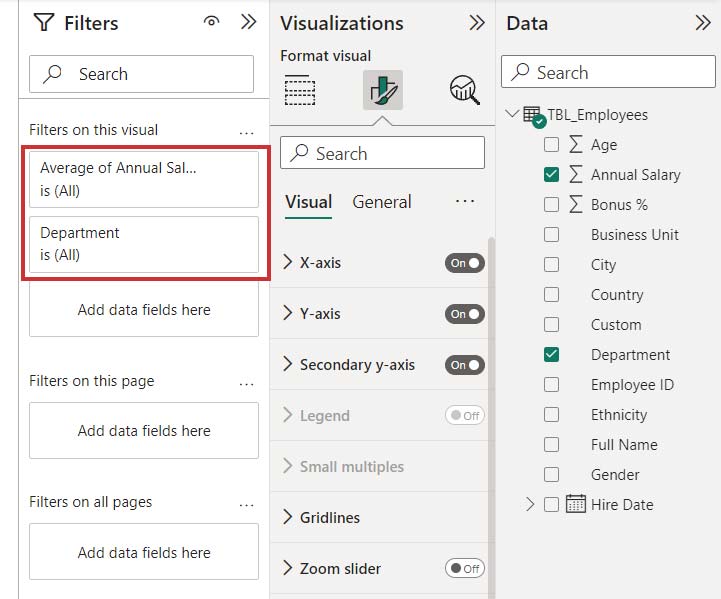721x599 pixels.
Task: Open the Analytics magnifier icon
Action: (x=464, y=90)
